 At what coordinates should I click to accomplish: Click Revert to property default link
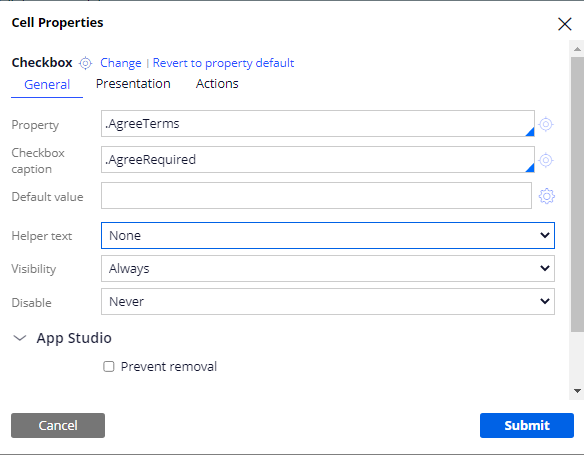[223, 63]
